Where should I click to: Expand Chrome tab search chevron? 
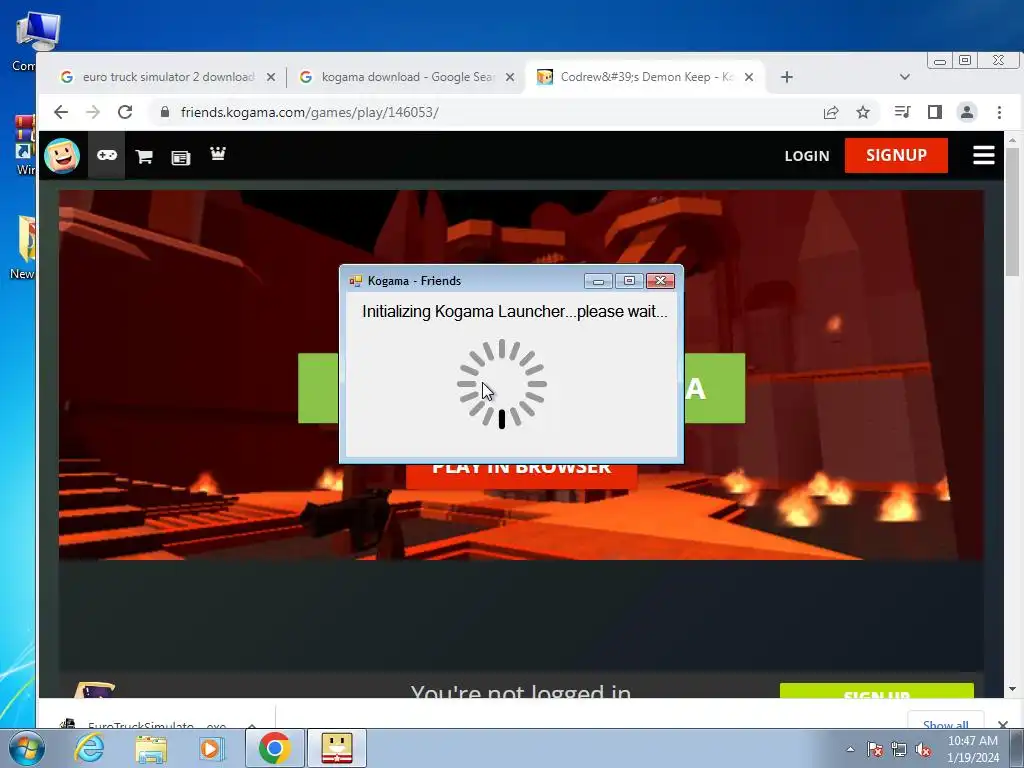pos(904,77)
